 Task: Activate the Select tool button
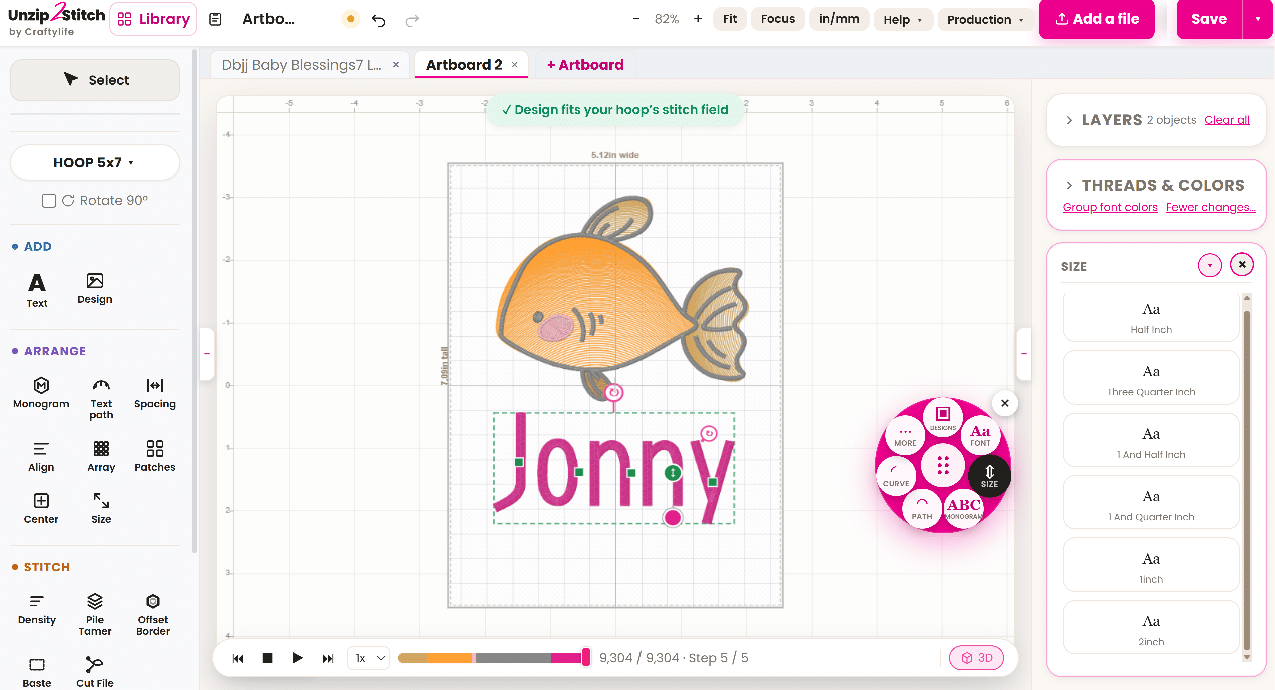[95, 80]
